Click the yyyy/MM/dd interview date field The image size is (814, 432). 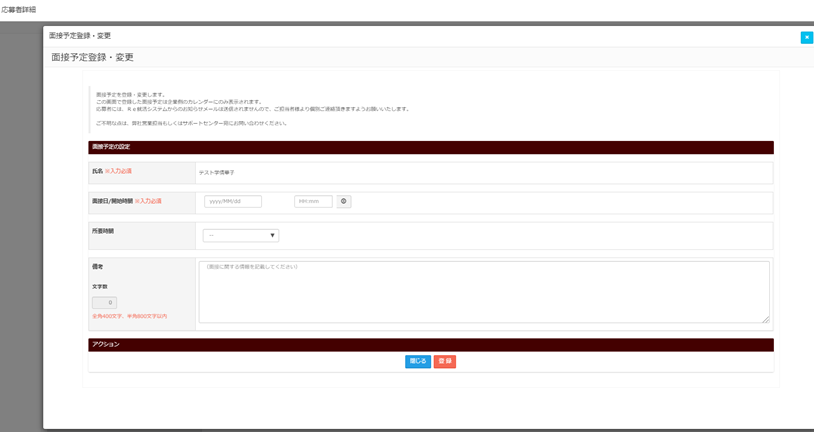[x=233, y=201]
